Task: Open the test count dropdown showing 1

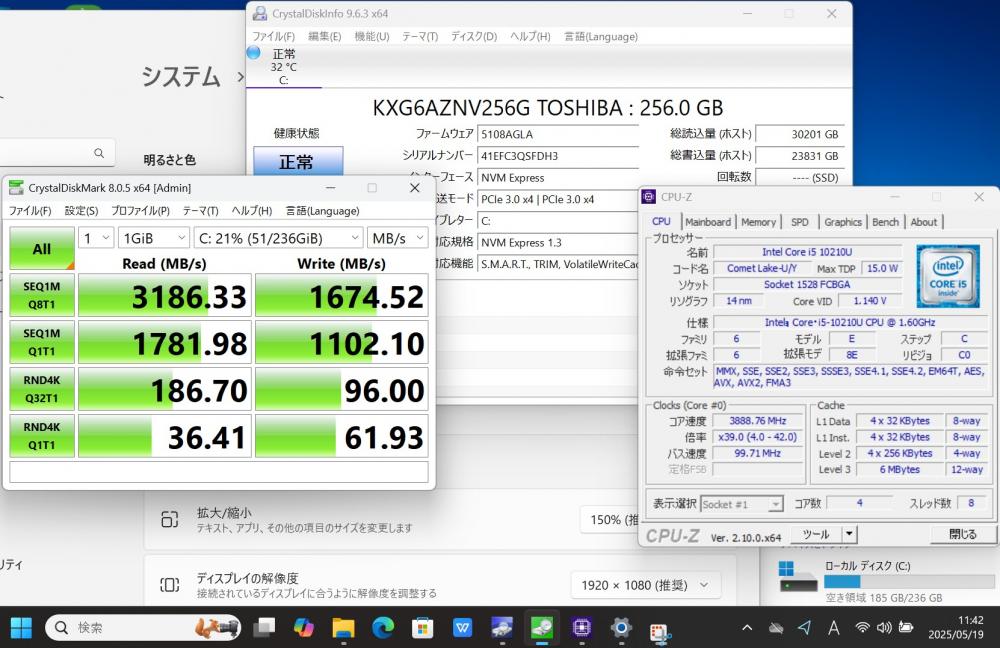Action: pyautogui.click(x=96, y=238)
